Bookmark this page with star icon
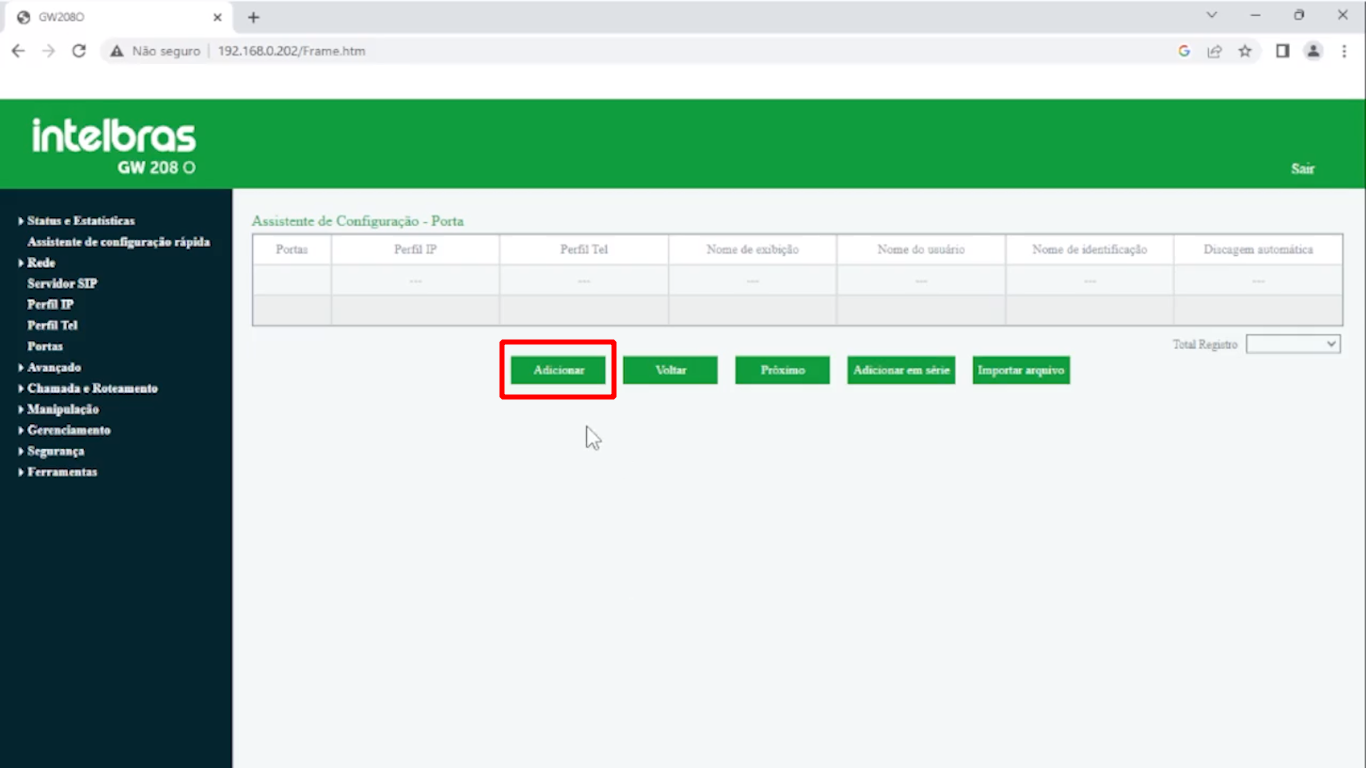This screenshot has height=768, width=1366. click(x=1245, y=51)
